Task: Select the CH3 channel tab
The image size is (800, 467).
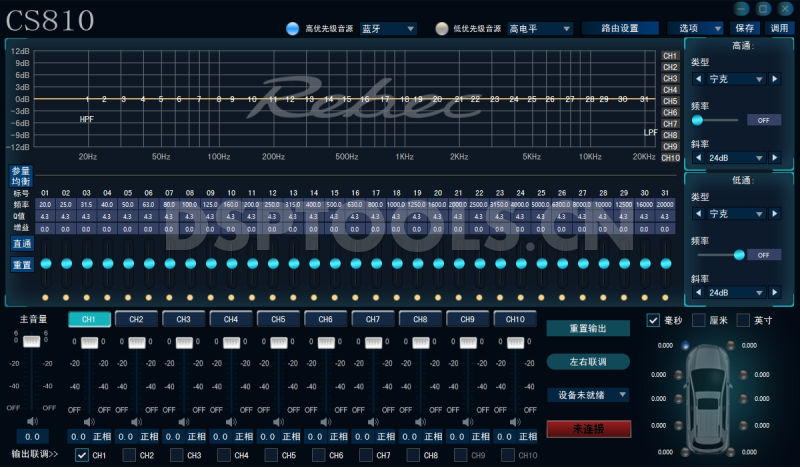Action: (184, 319)
